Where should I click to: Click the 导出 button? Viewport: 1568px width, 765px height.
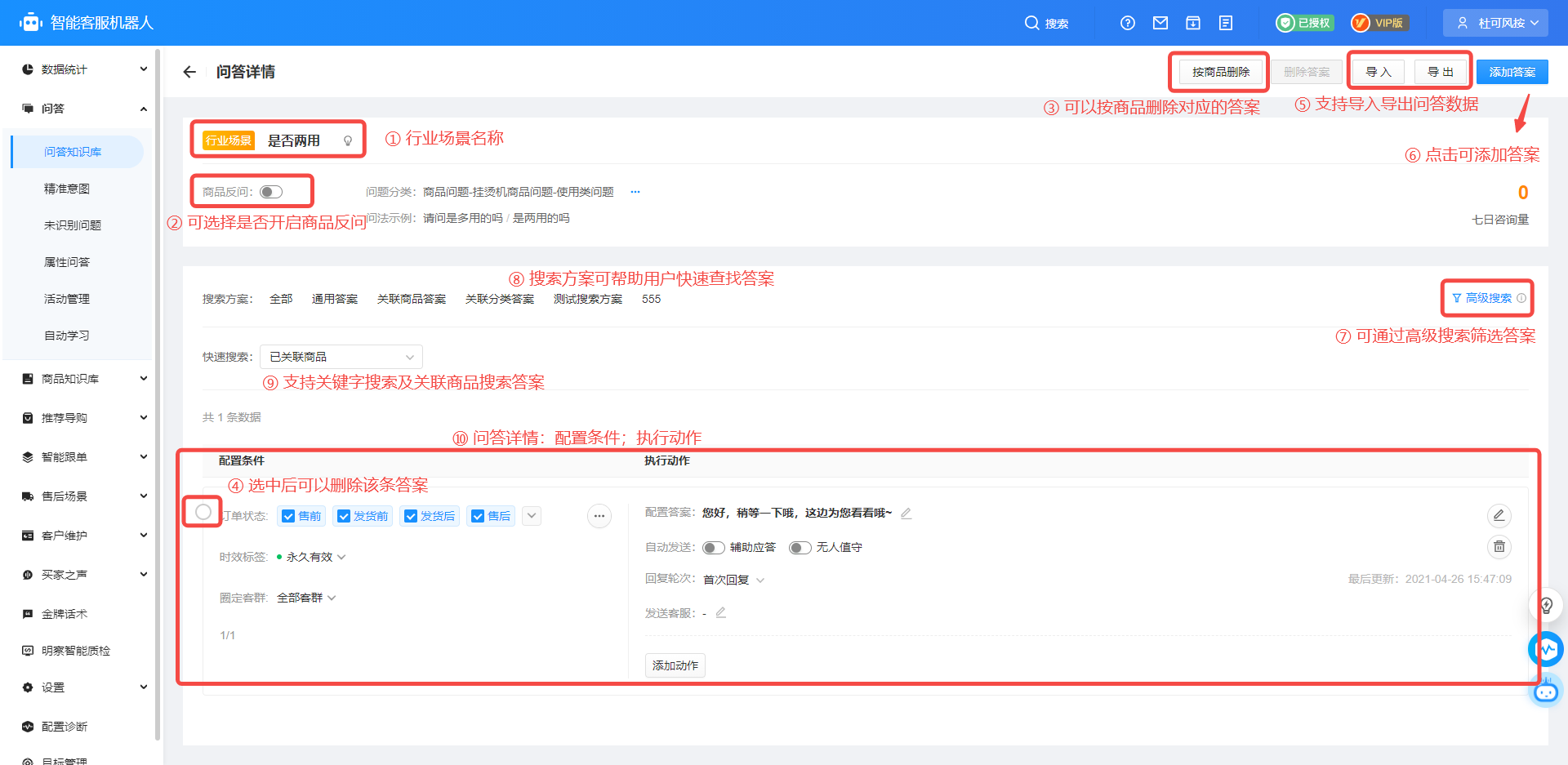(x=1440, y=72)
